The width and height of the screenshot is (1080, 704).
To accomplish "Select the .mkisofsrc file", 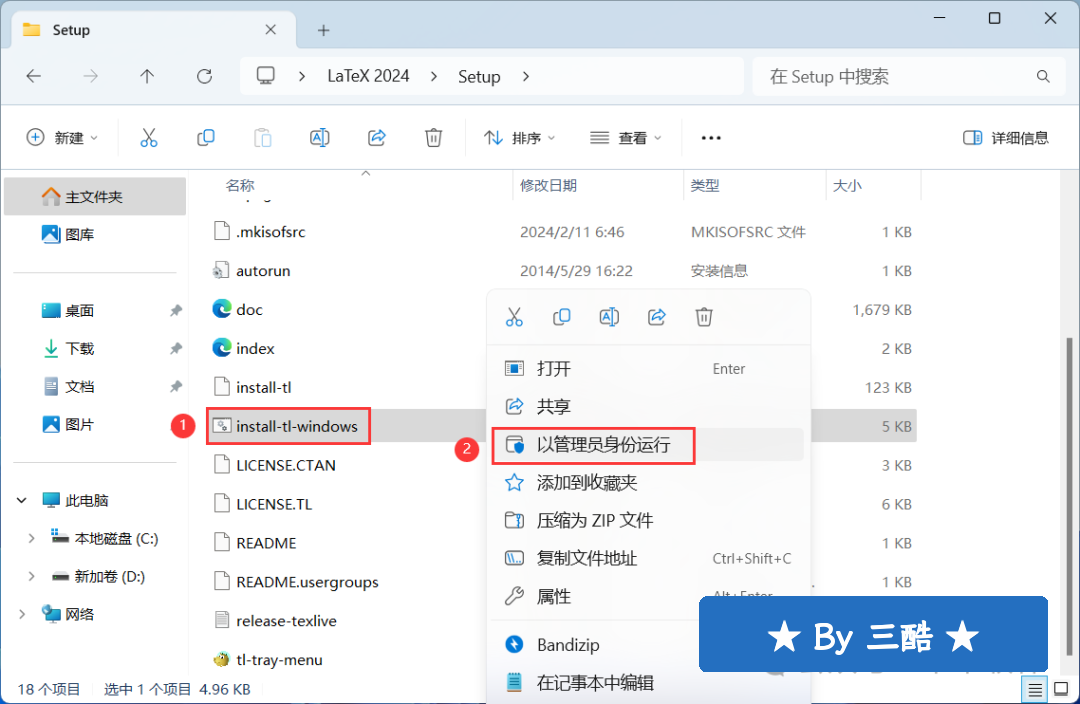I will coord(271,232).
